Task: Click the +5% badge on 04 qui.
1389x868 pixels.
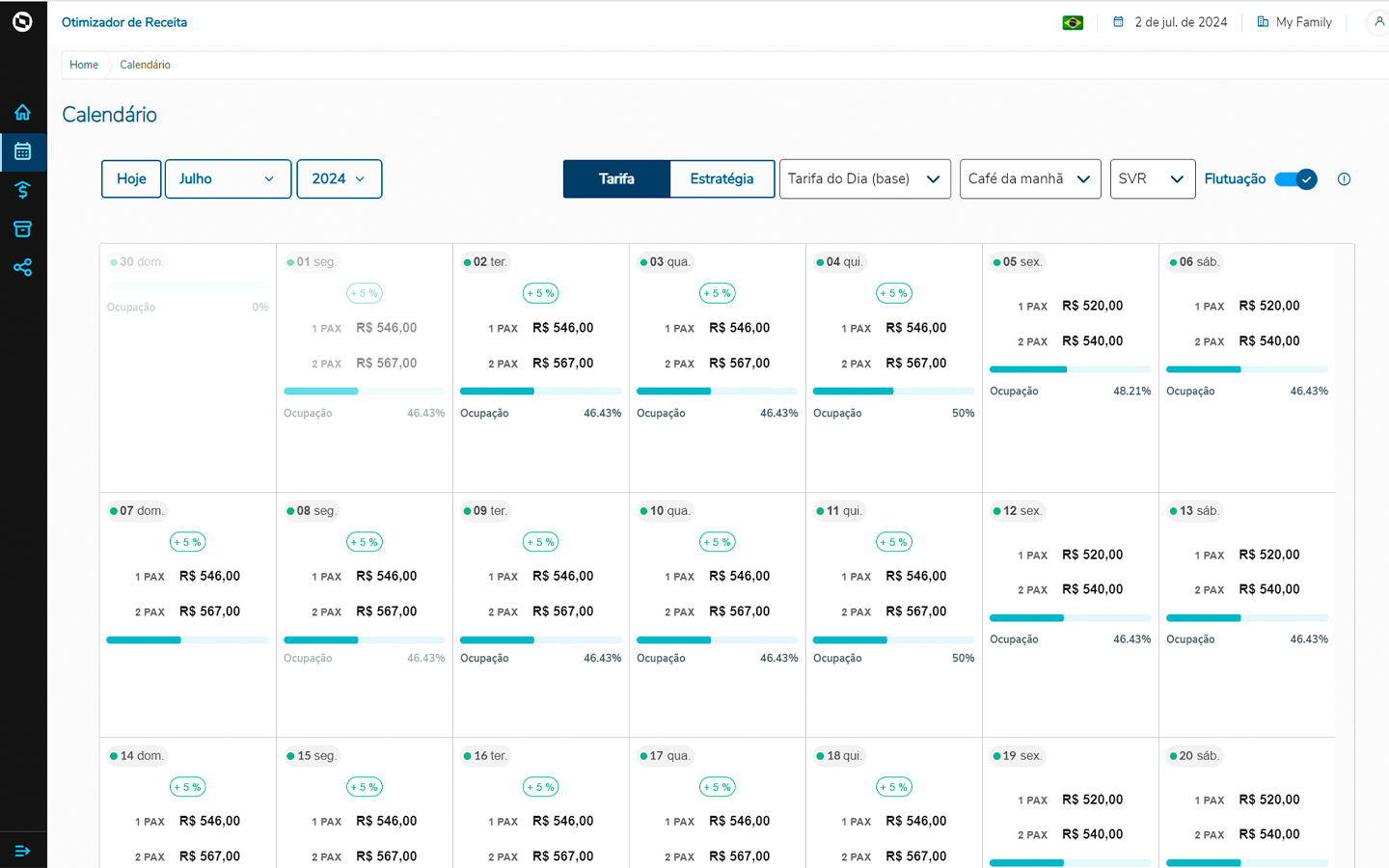Action: pos(894,293)
